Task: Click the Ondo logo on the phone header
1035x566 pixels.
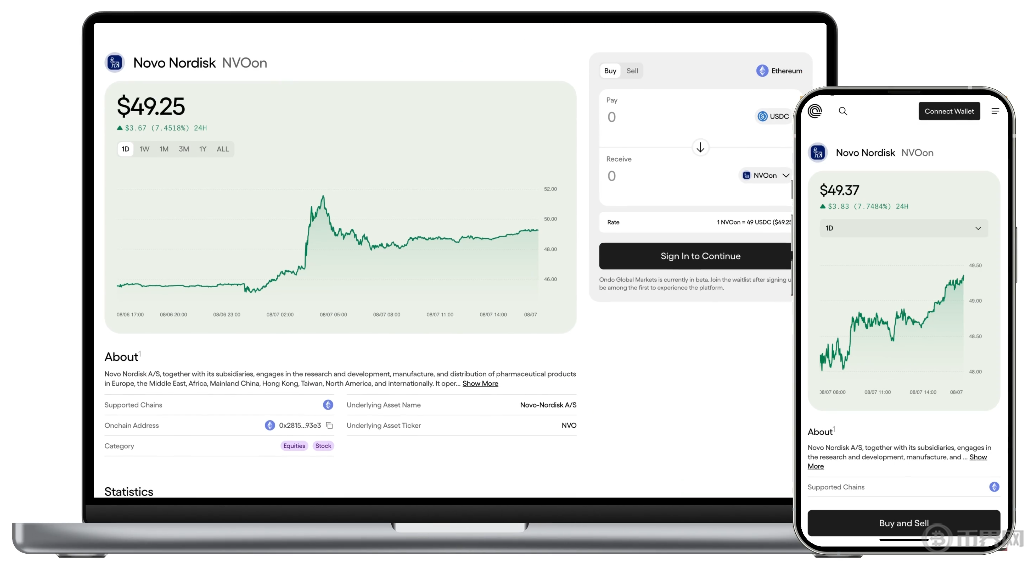Action: click(815, 111)
